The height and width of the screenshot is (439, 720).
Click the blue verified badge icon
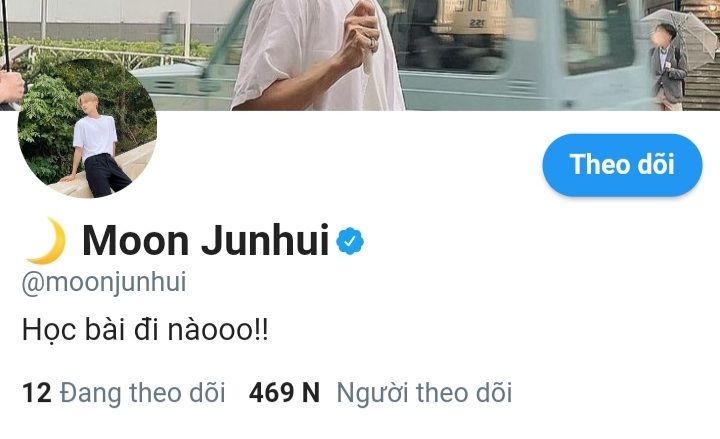pos(350,241)
